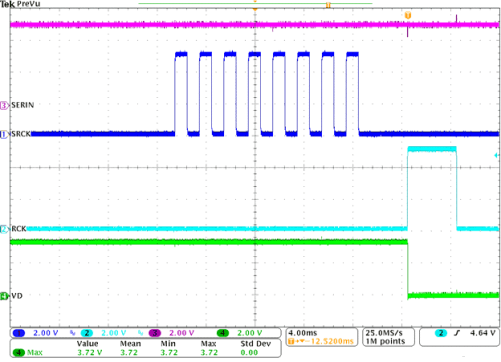Click the SERIN channel label
This screenshot has width=501, height=362.
click(x=23, y=105)
